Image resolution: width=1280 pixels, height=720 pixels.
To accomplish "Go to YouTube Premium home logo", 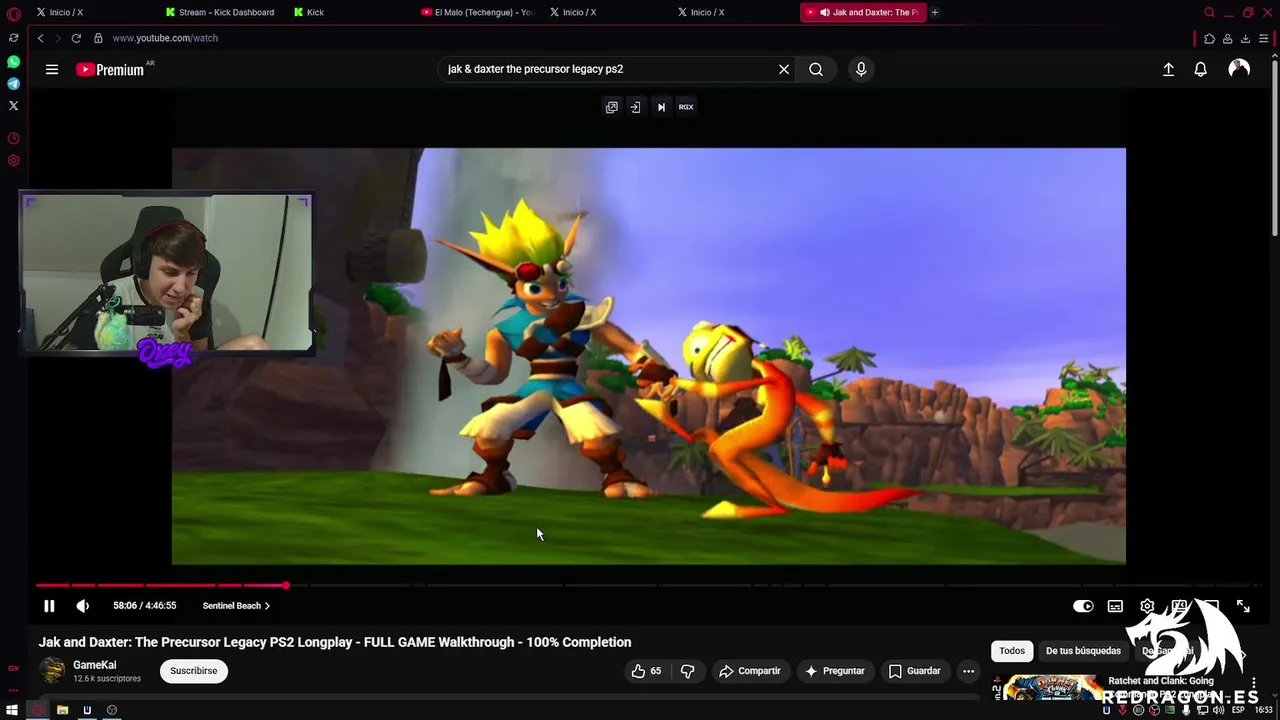I will point(110,70).
